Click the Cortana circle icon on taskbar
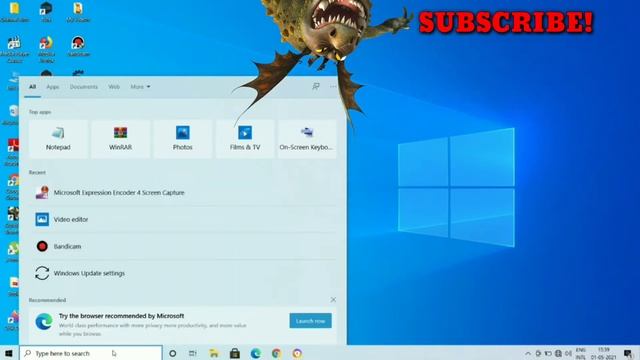The width and height of the screenshot is (640, 360). tap(173, 353)
